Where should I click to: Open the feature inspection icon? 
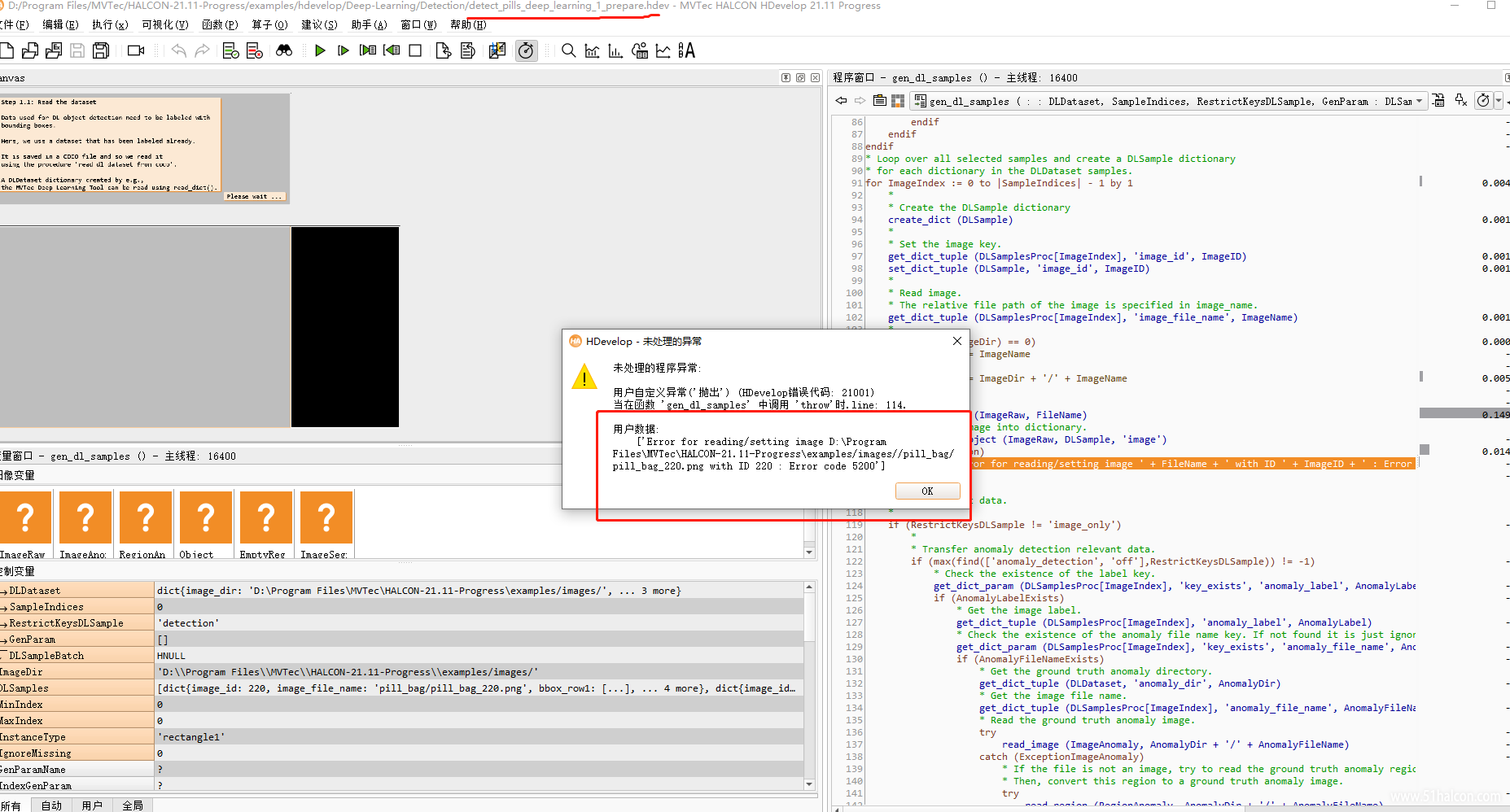pyautogui.click(x=640, y=50)
